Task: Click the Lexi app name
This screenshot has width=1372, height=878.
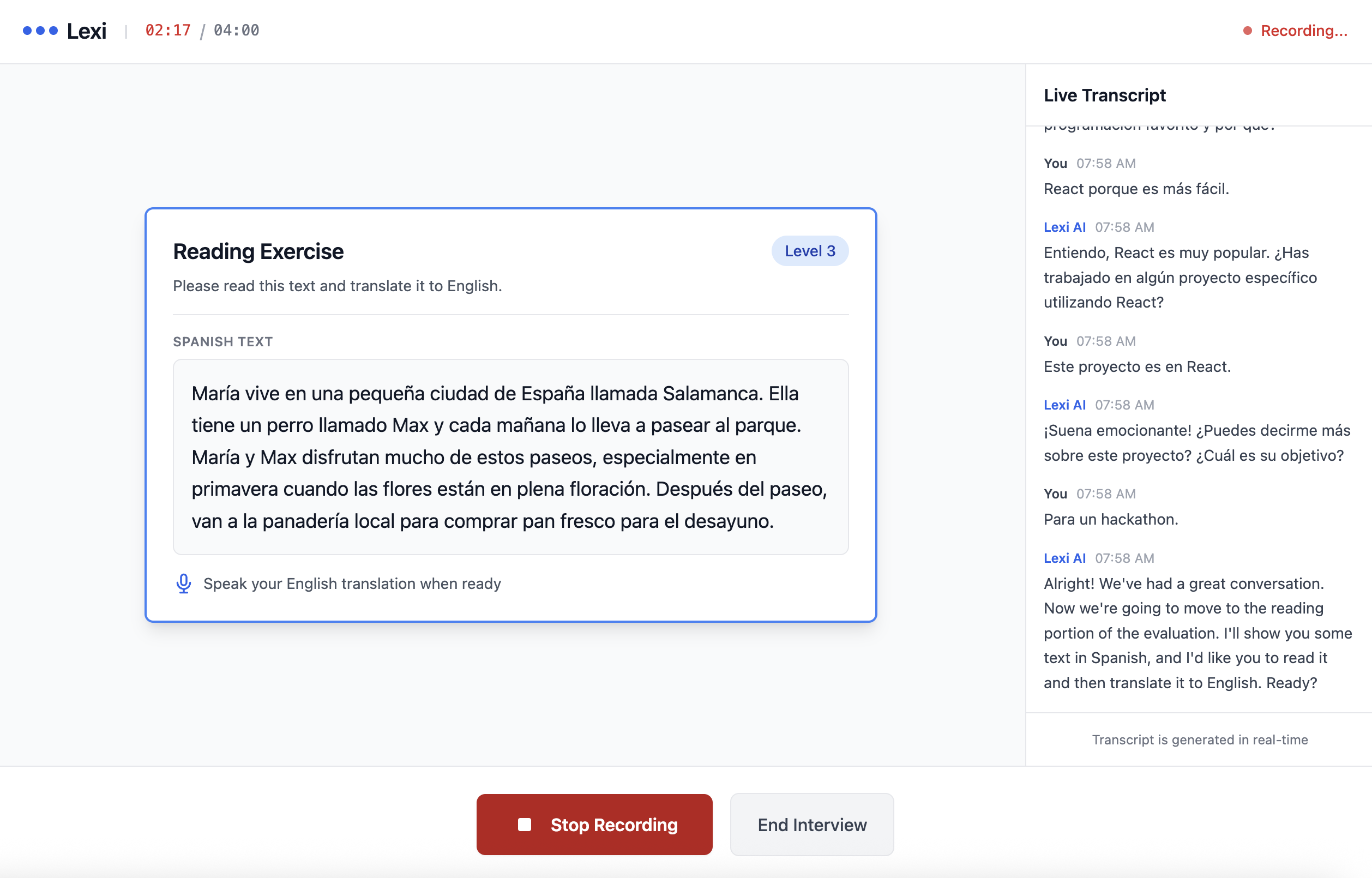Action: point(87,31)
